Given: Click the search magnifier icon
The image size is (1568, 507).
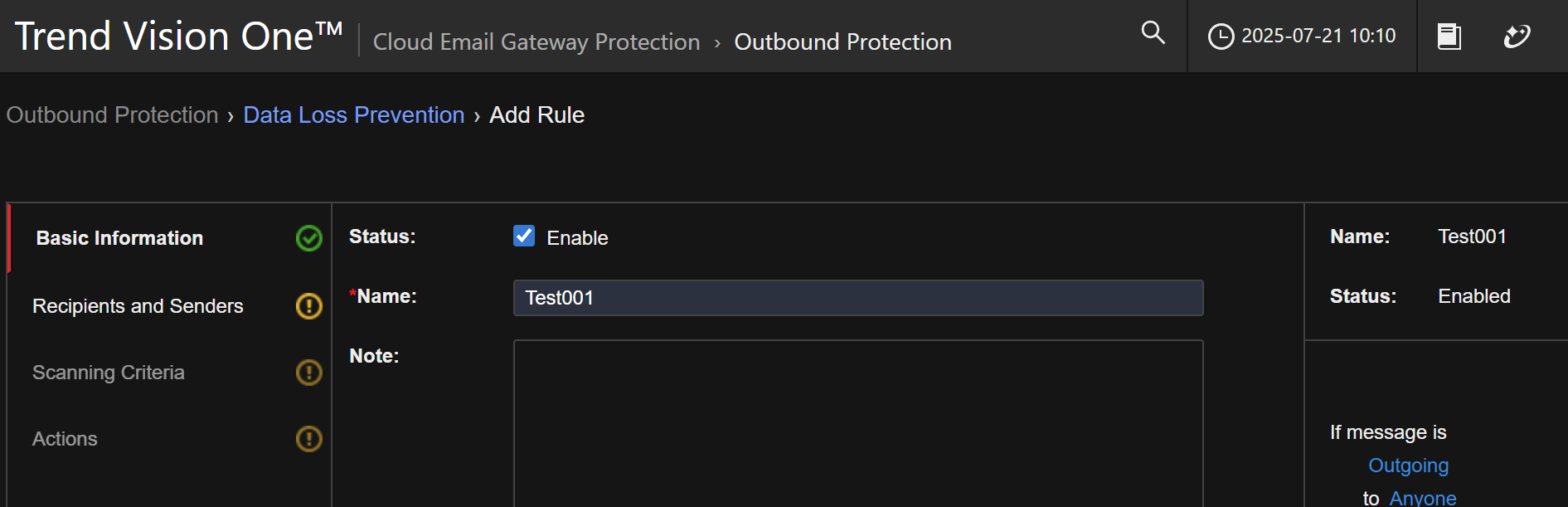Looking at the screenshot, I should 1153,33.
